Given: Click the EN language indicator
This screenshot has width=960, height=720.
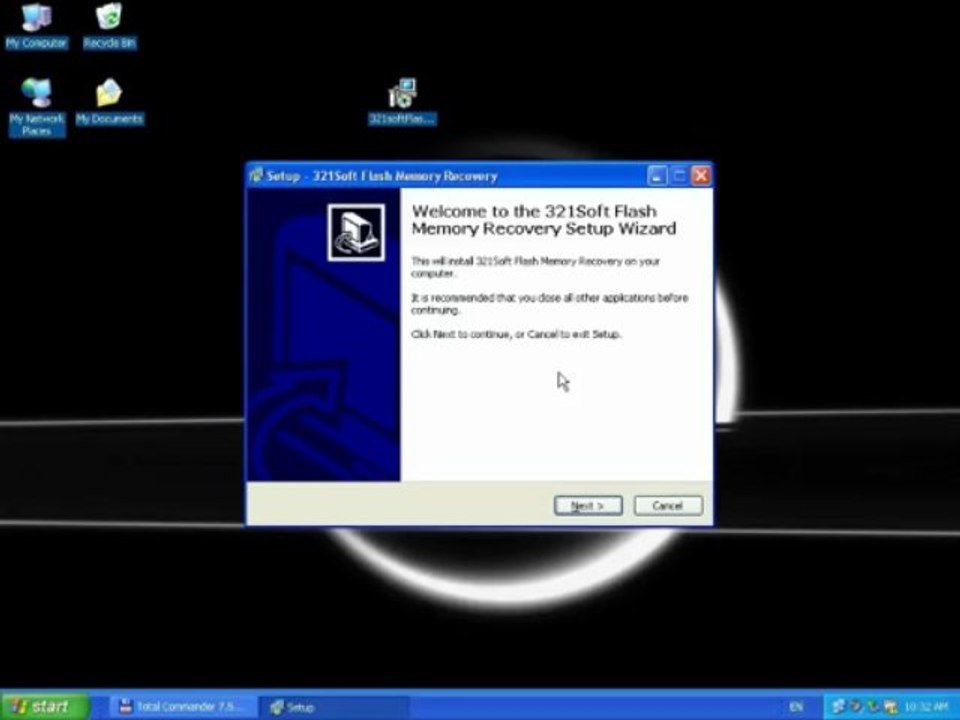Looking at the screenshot, I should pos(796,707).
